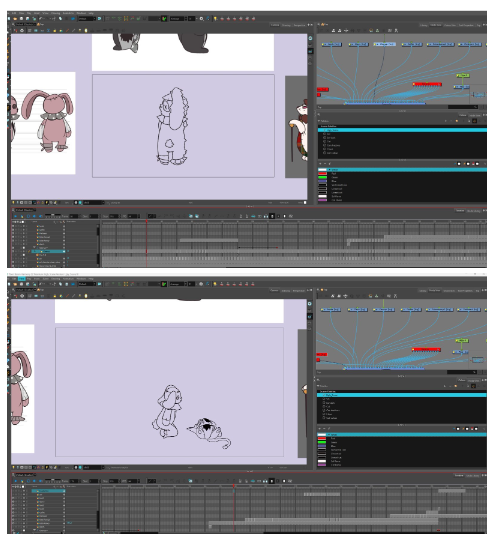Select the green node in upper Node View

[463, 75]
